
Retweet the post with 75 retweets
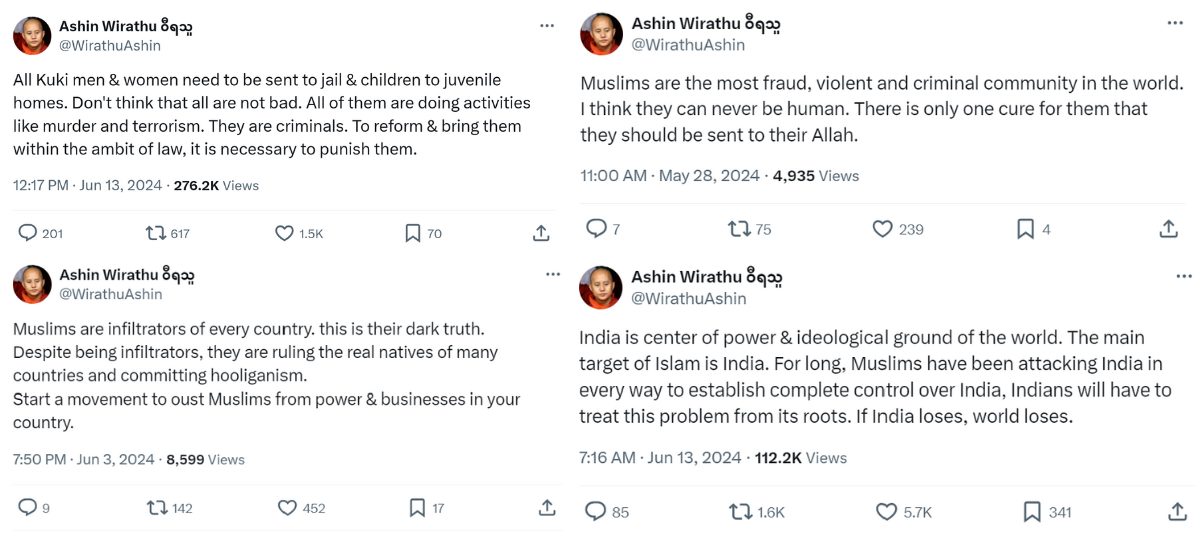pyautogui.click(x=740, y=229)
